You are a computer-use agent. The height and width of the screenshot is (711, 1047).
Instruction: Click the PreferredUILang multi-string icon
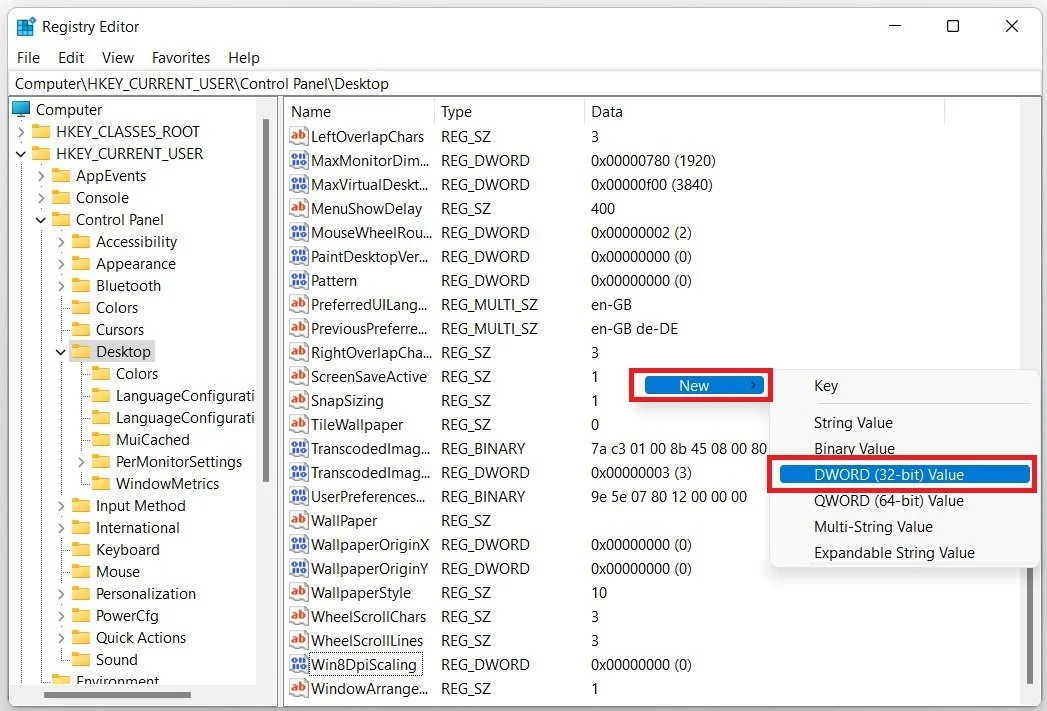tap(298, 304)
